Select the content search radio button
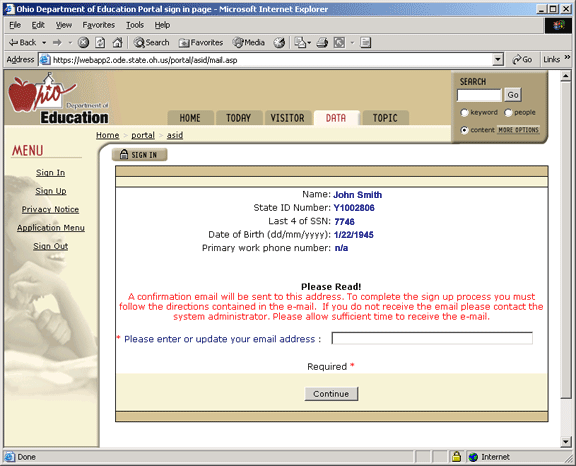576x466 pixels. pos(464,130)
